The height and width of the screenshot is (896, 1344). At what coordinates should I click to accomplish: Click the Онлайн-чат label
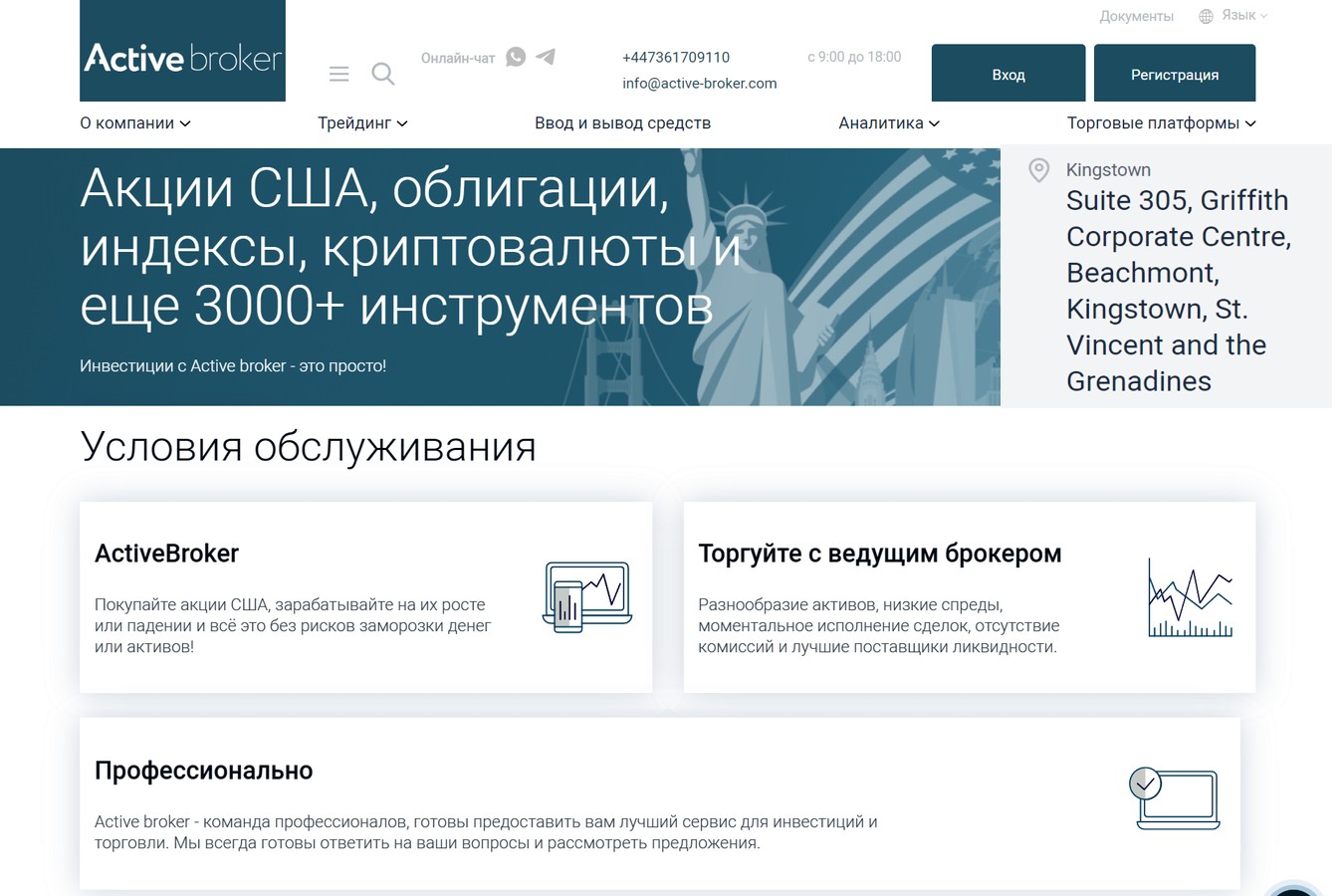point(458,58)
